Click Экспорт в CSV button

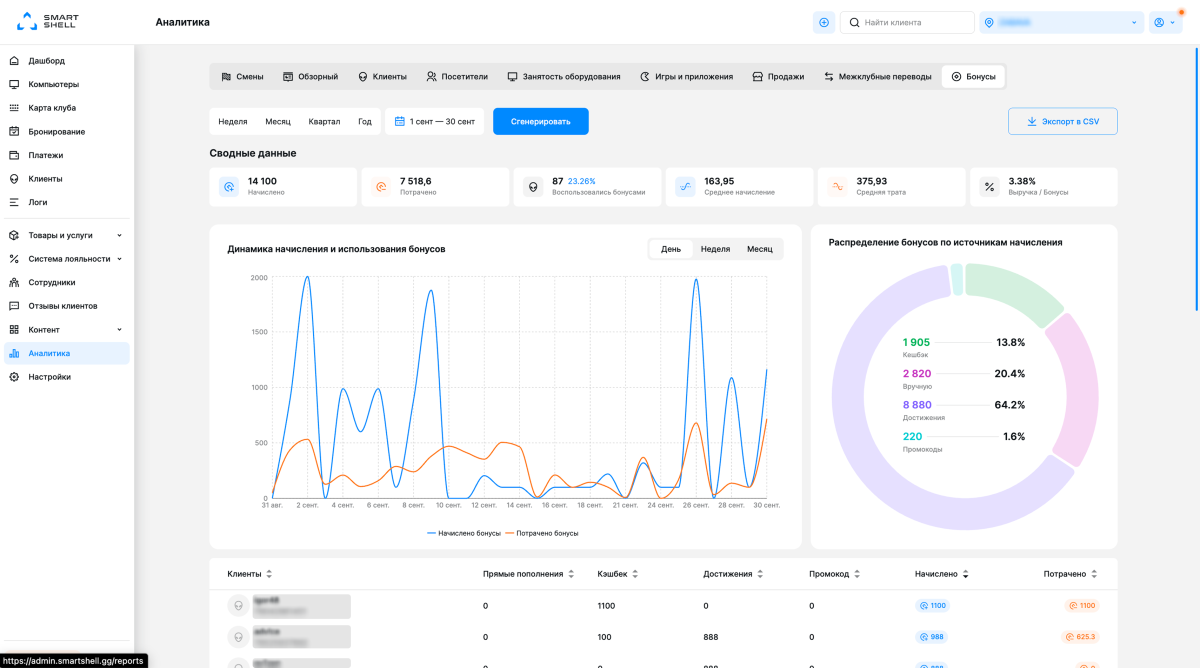(x=1062, y=121)
